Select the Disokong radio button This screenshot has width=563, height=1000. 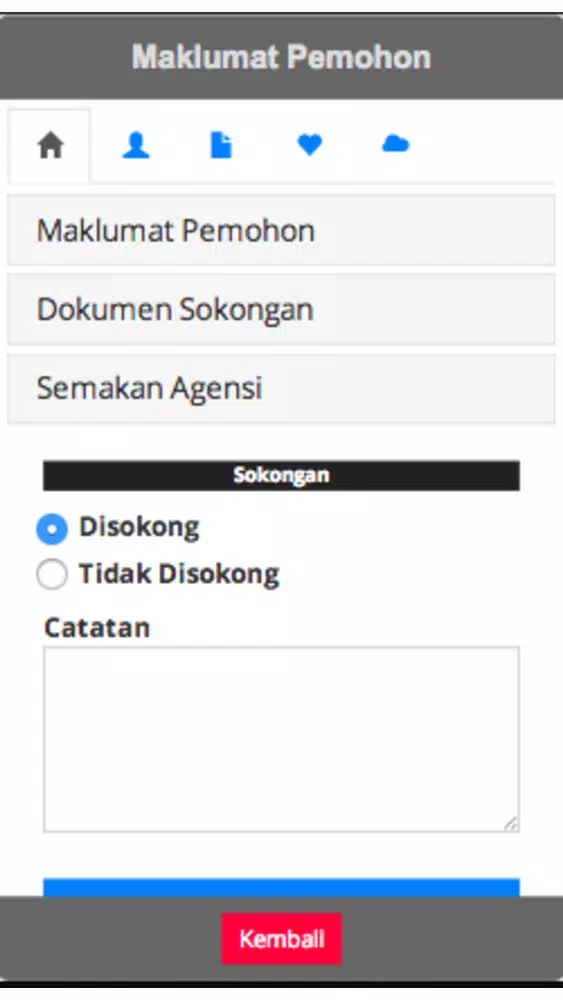[x=52, y=529]
